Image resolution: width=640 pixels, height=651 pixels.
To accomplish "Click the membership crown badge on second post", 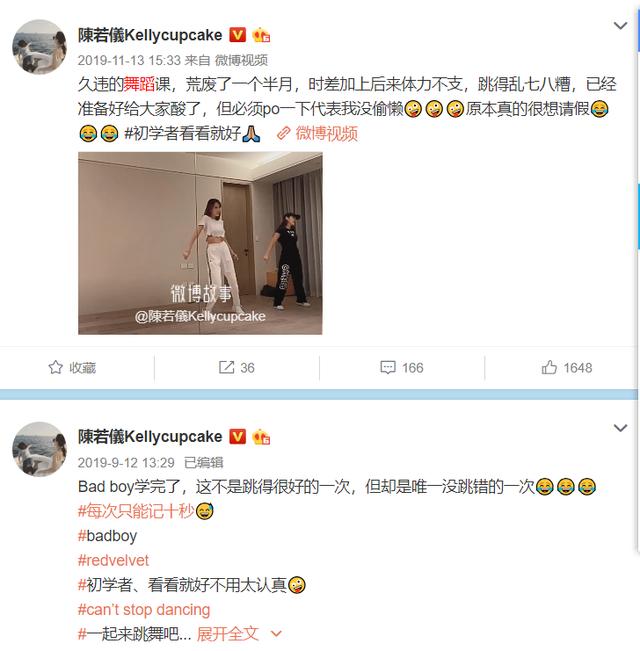I will coord(261,437).
